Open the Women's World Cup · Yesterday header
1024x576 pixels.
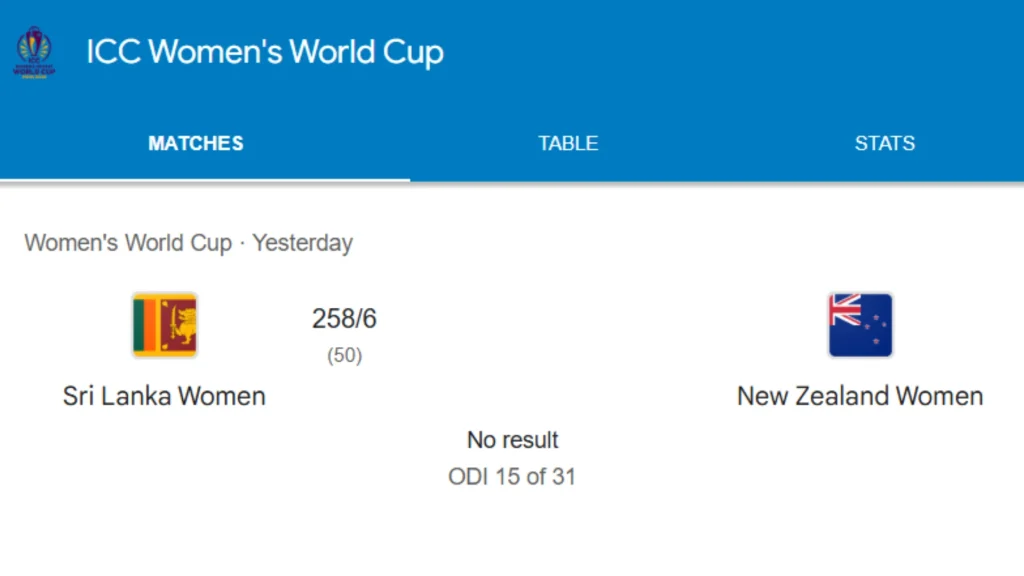[188, 242]
